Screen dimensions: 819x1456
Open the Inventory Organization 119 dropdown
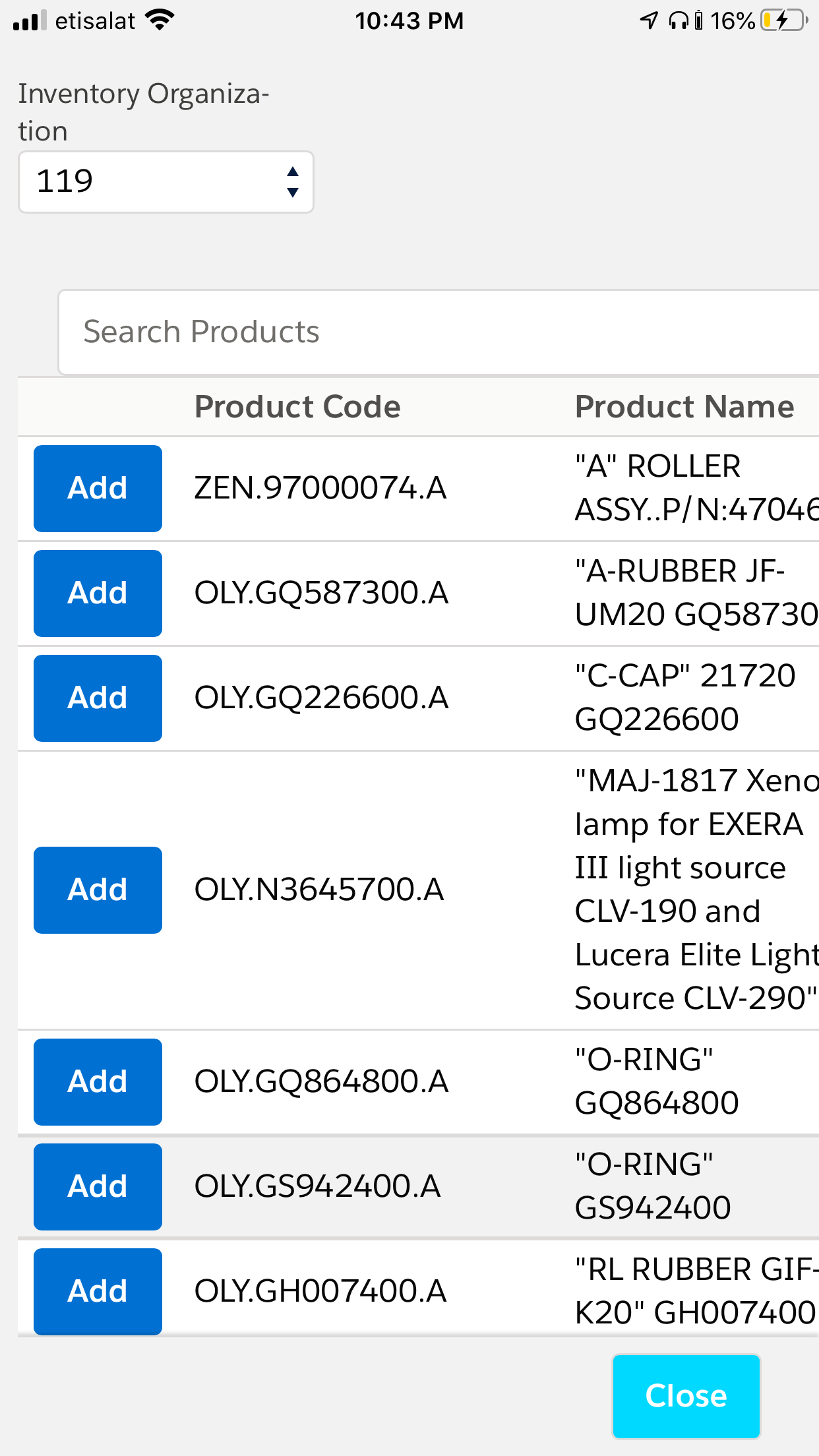[166, 182]
